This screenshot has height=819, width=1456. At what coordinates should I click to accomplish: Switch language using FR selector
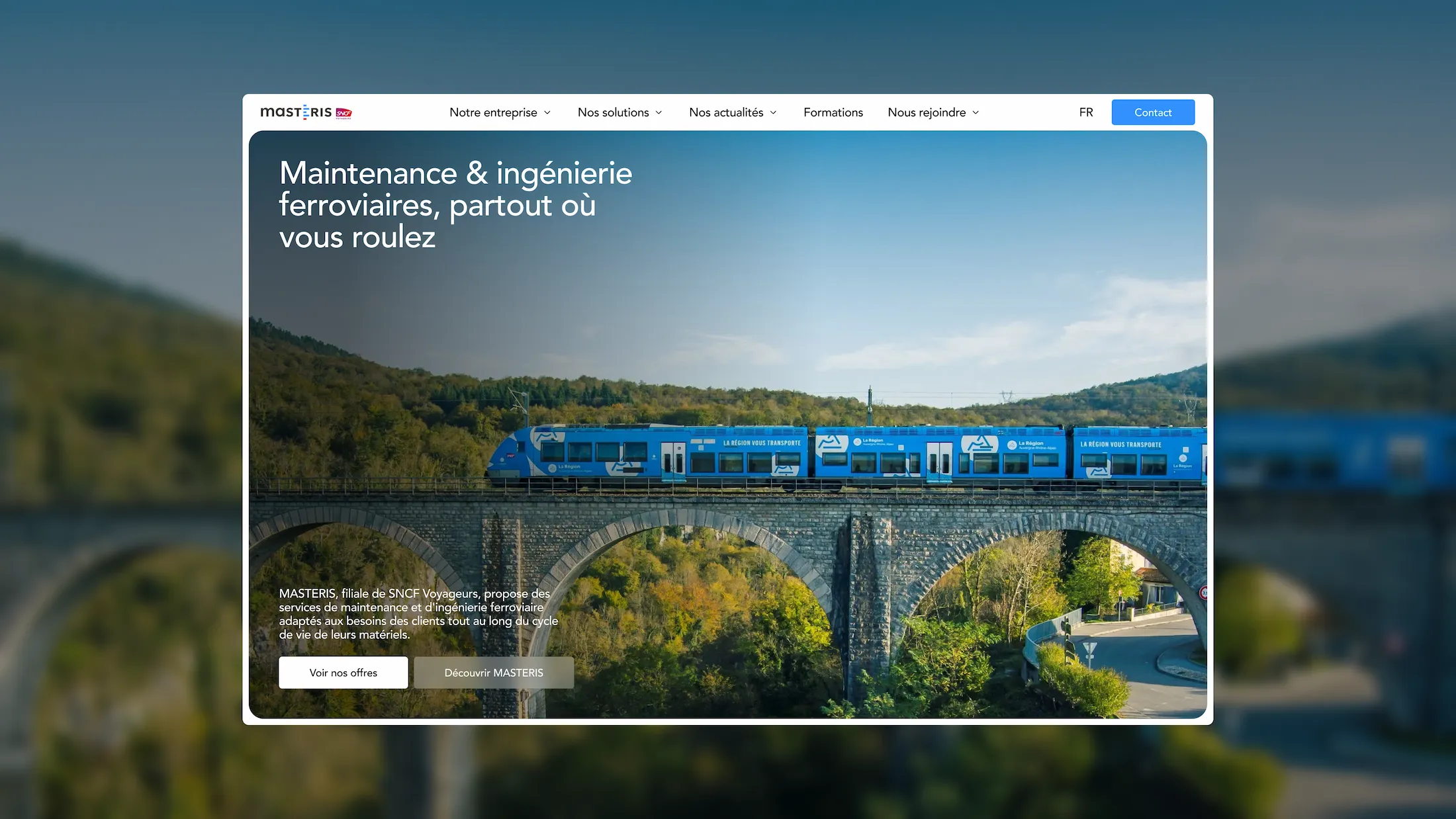coord(1086,112)
